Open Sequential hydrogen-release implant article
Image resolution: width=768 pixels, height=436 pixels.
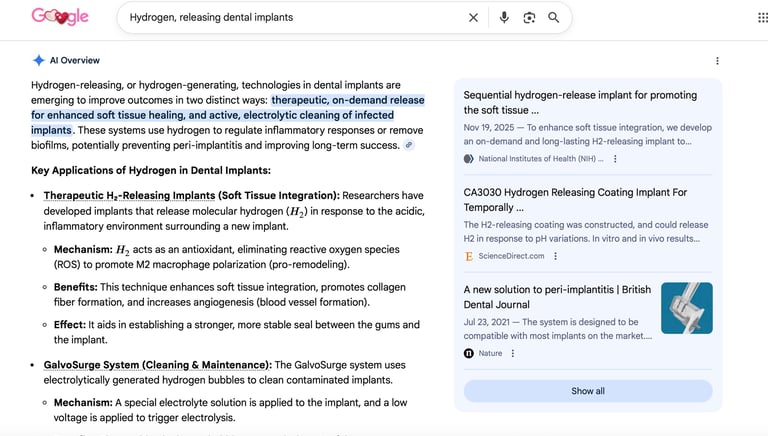(x=580, y=102)
